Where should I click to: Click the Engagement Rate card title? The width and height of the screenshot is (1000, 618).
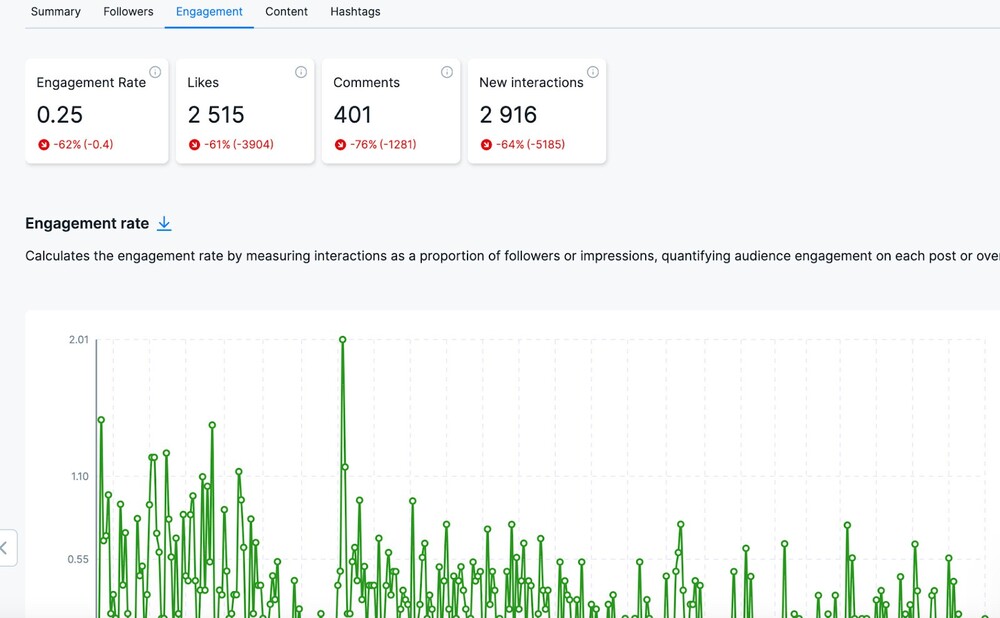(91, 82)
